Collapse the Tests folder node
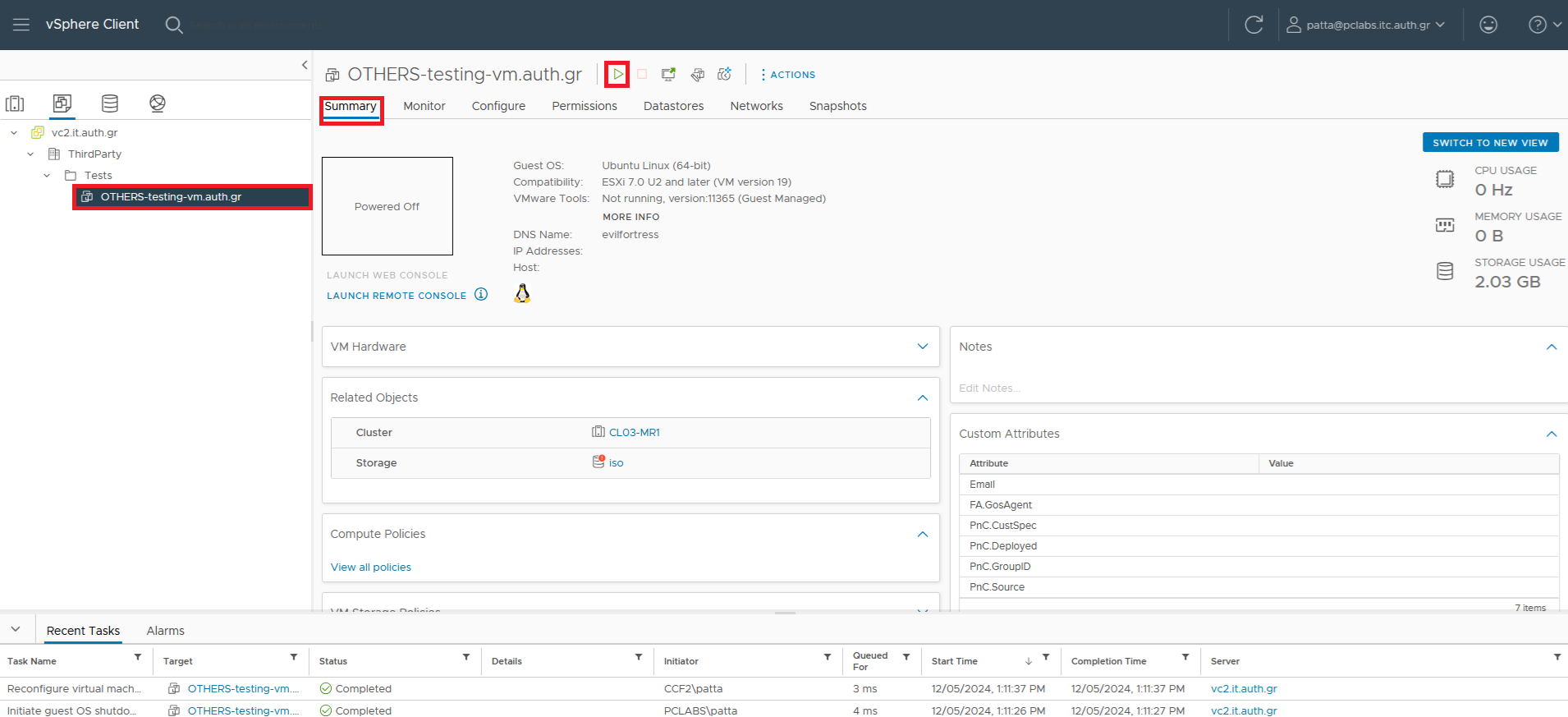This screenshot has width=1568, height=717. pyautogui.click(x=47, y=175)
